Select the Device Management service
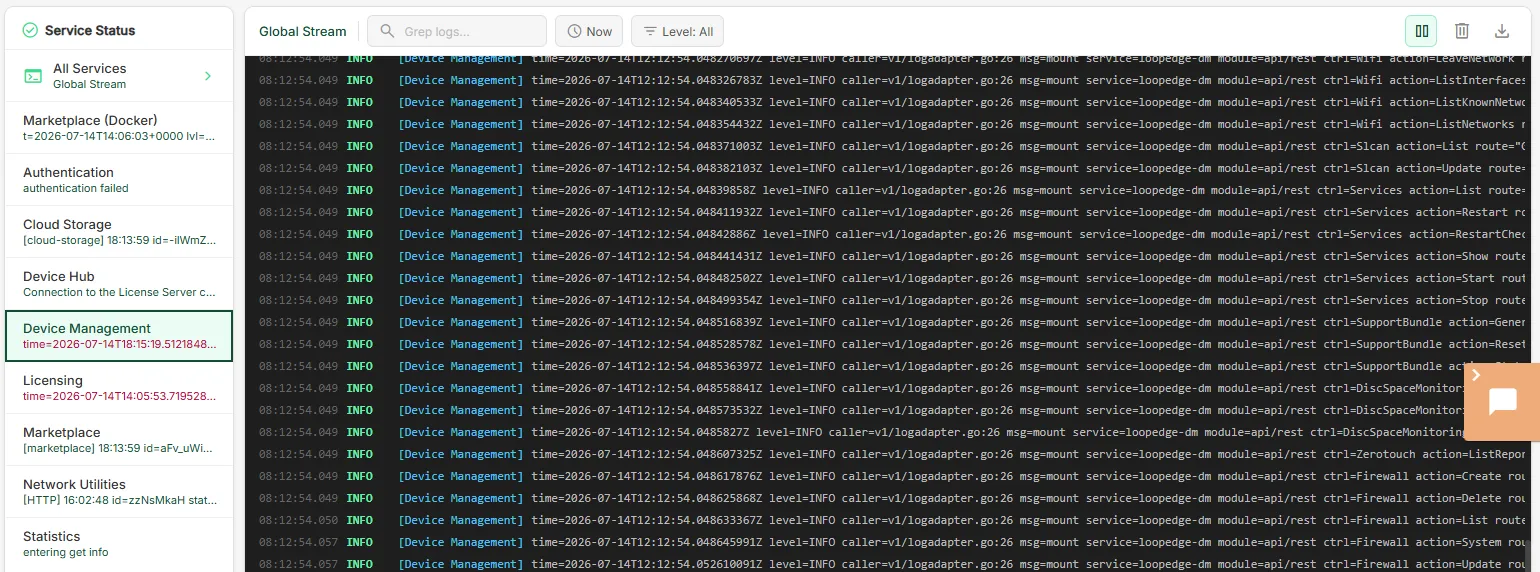This screenshot has height=572, width=1540. (x=119, y=336)
